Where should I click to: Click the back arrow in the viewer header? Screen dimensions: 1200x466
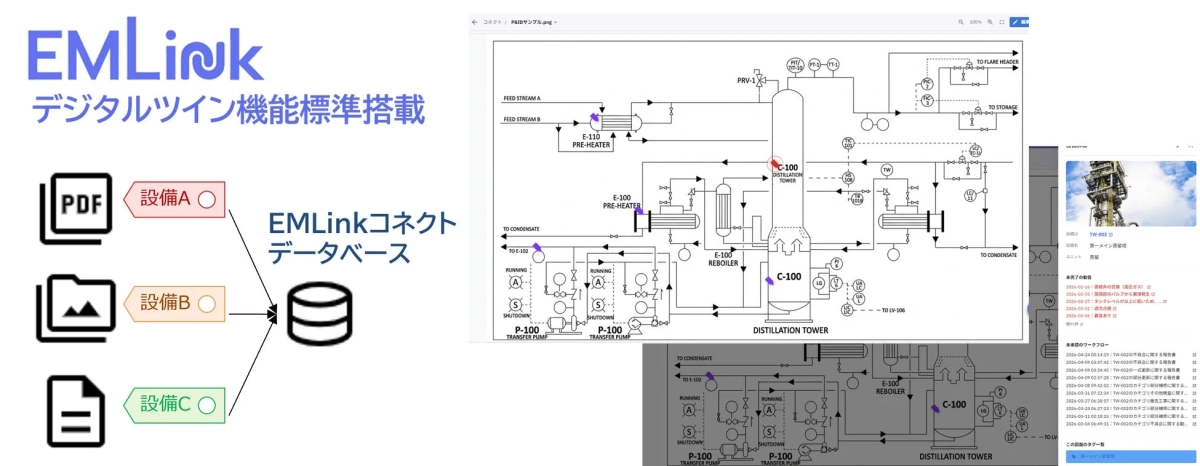pyautogui.click(x=476, y=21)
